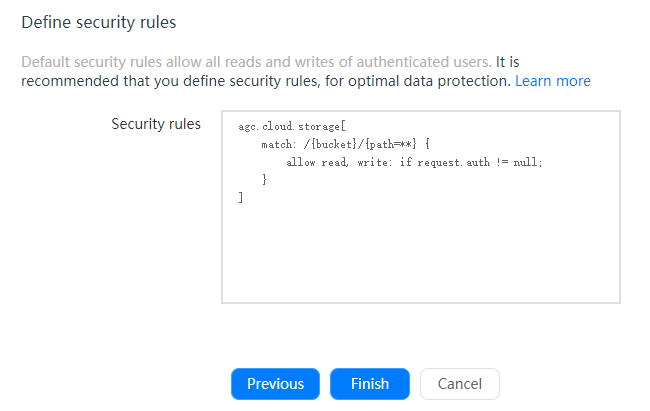Screen dimensions: 650x411
Task: Open the Learn more link
Action: (x=552, y=80)
